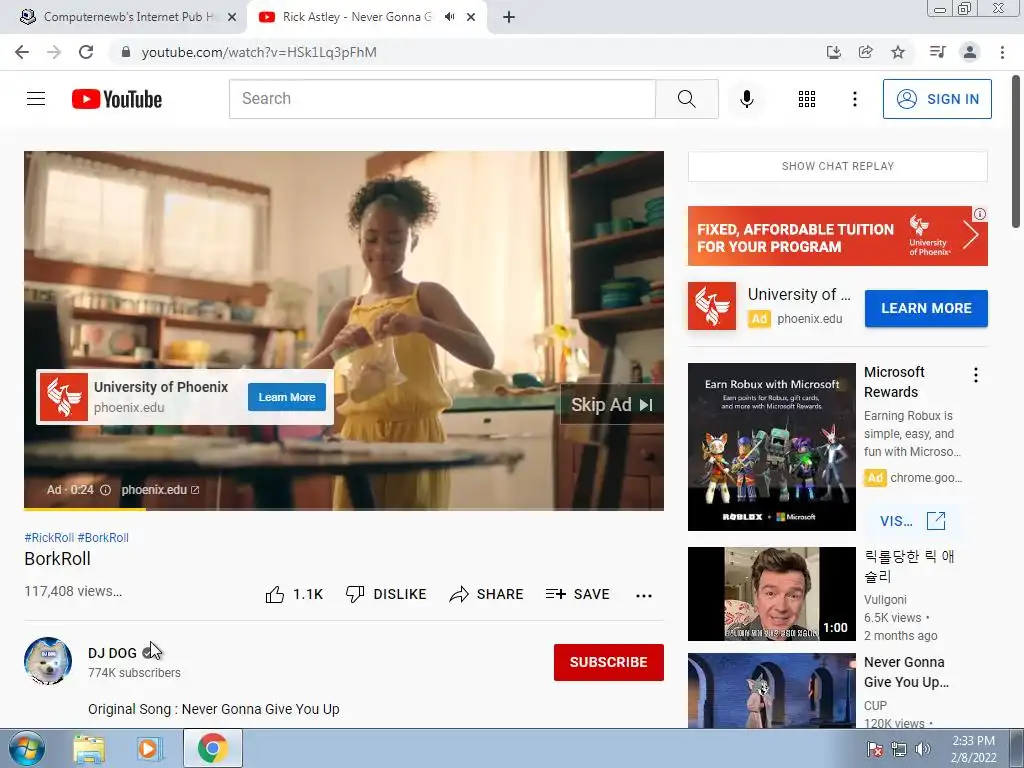Viewport: 1024px width, 768px height.
Task: Open Windows Start menu
Action: 26,748
